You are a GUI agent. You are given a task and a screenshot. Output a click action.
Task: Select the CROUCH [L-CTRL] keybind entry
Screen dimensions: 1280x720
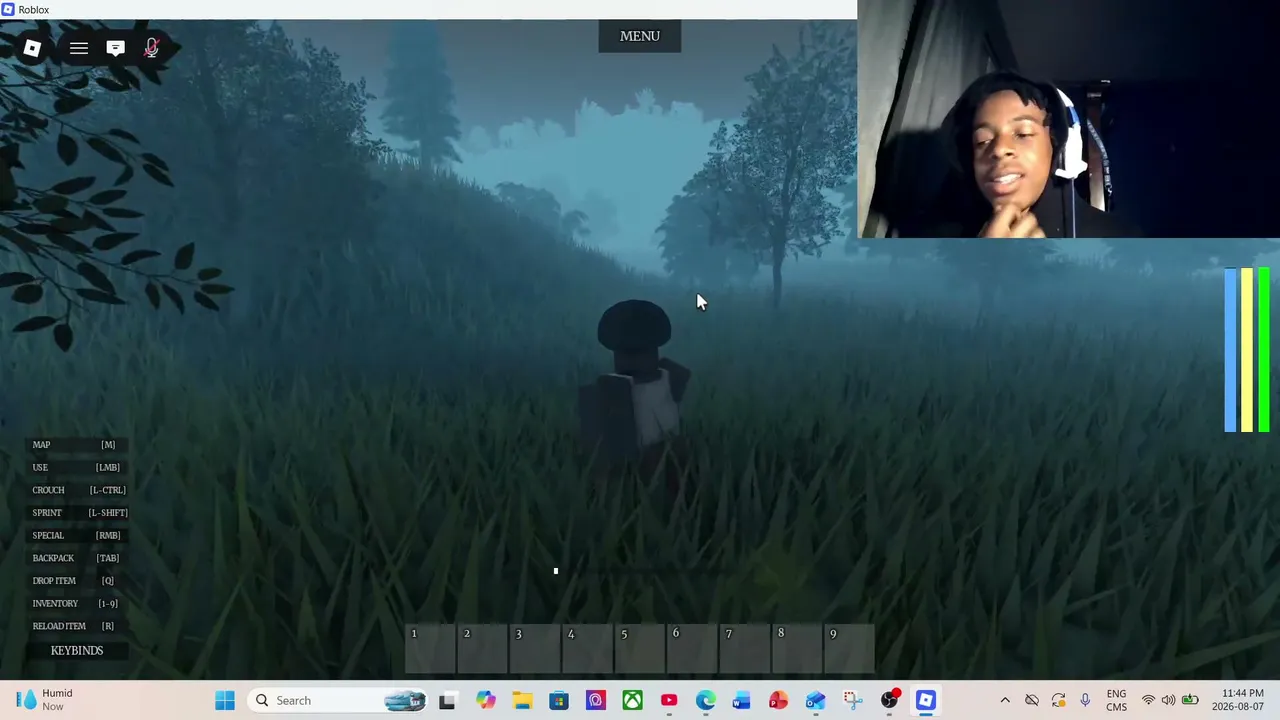79,490
